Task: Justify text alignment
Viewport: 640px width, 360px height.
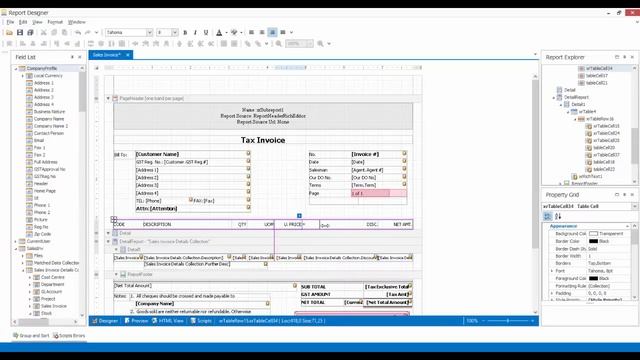Action: tap(283, 32)
